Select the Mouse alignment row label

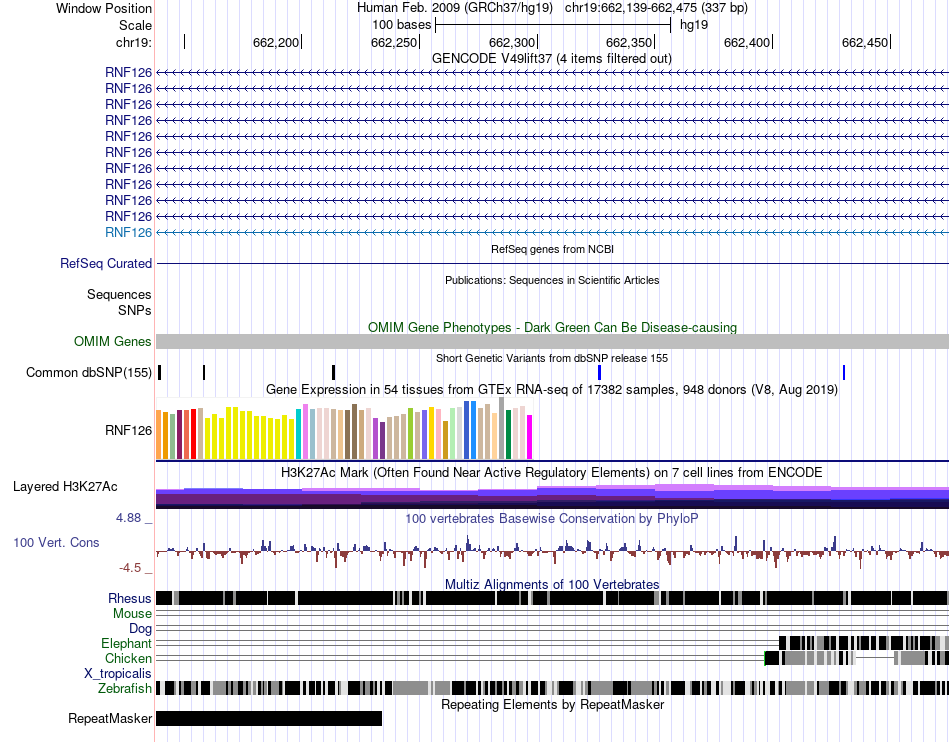(132, 614)
